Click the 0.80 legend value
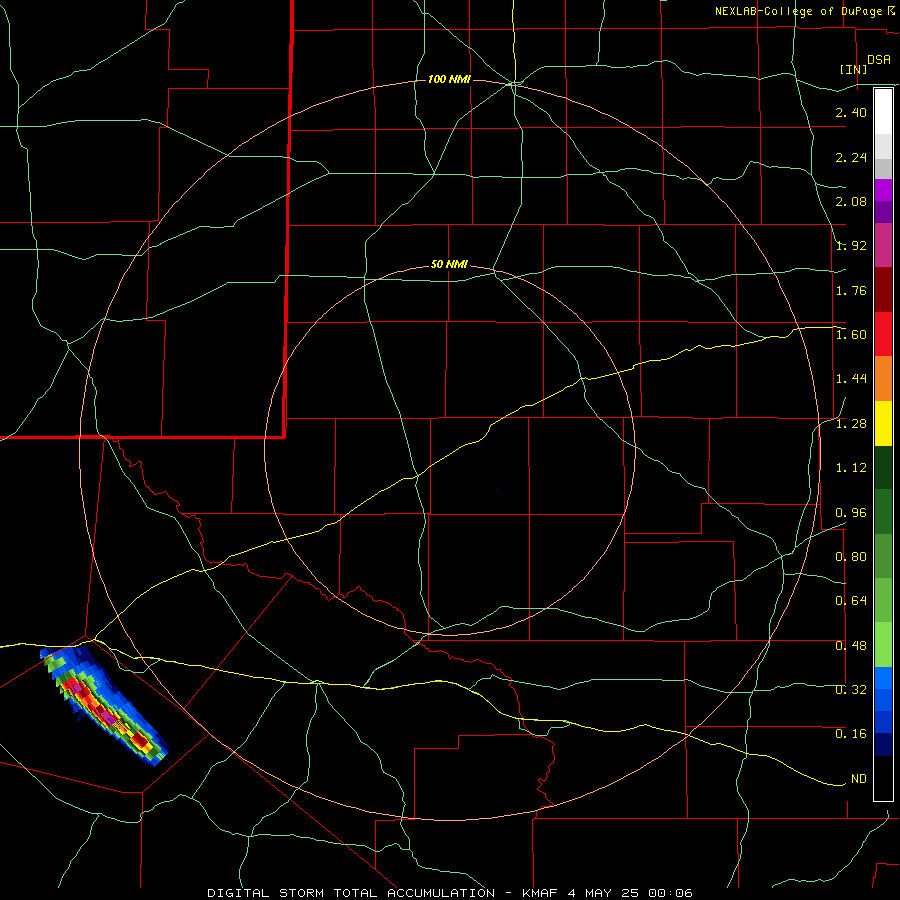900x900 pixels. (x=851, y=557)
